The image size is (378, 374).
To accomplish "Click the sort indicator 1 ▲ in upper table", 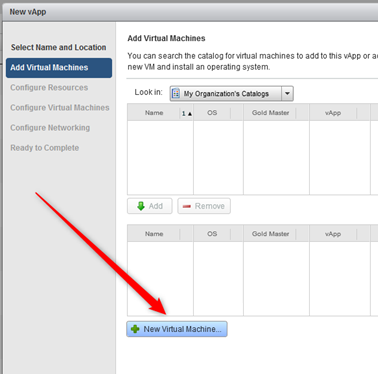I will point(187,113).
